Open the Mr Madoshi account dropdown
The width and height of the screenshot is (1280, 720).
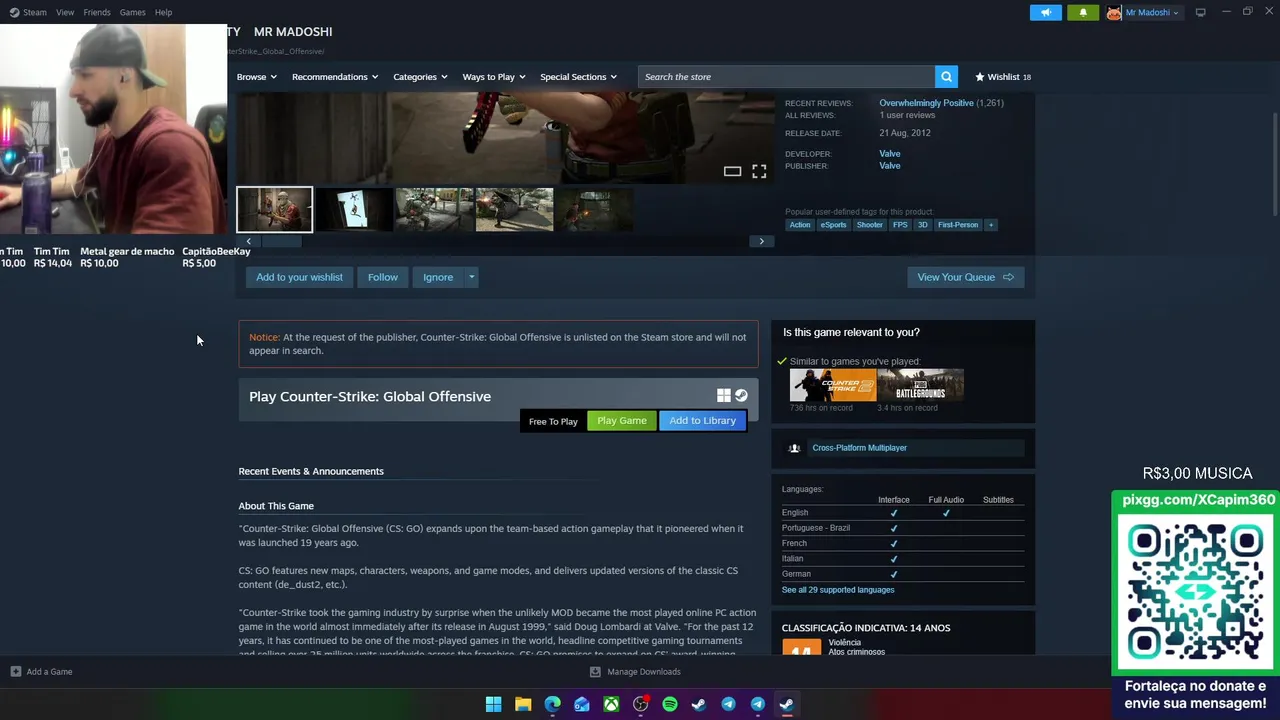coord(1152,12)
